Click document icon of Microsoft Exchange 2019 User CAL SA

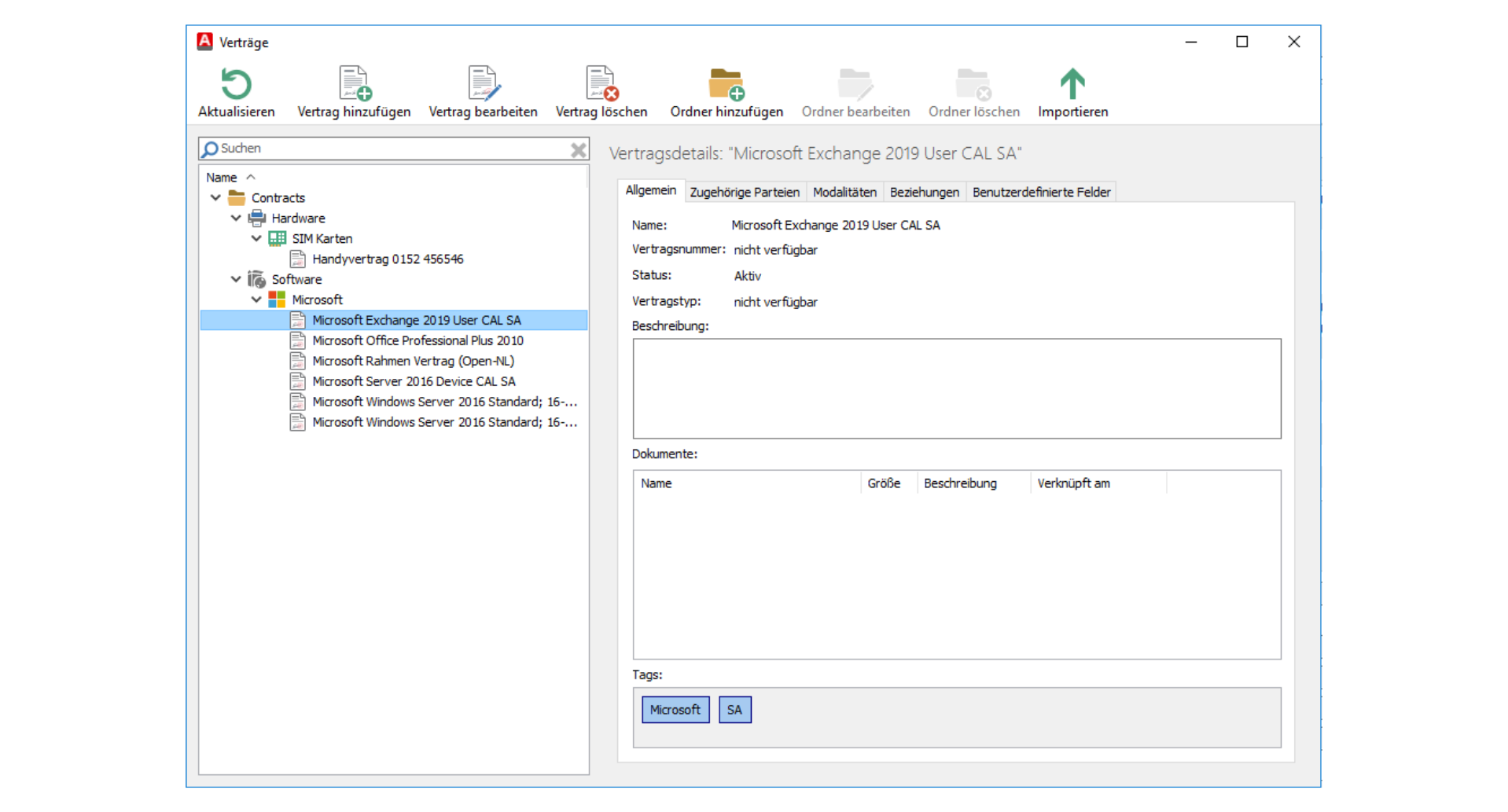point(297,320)
